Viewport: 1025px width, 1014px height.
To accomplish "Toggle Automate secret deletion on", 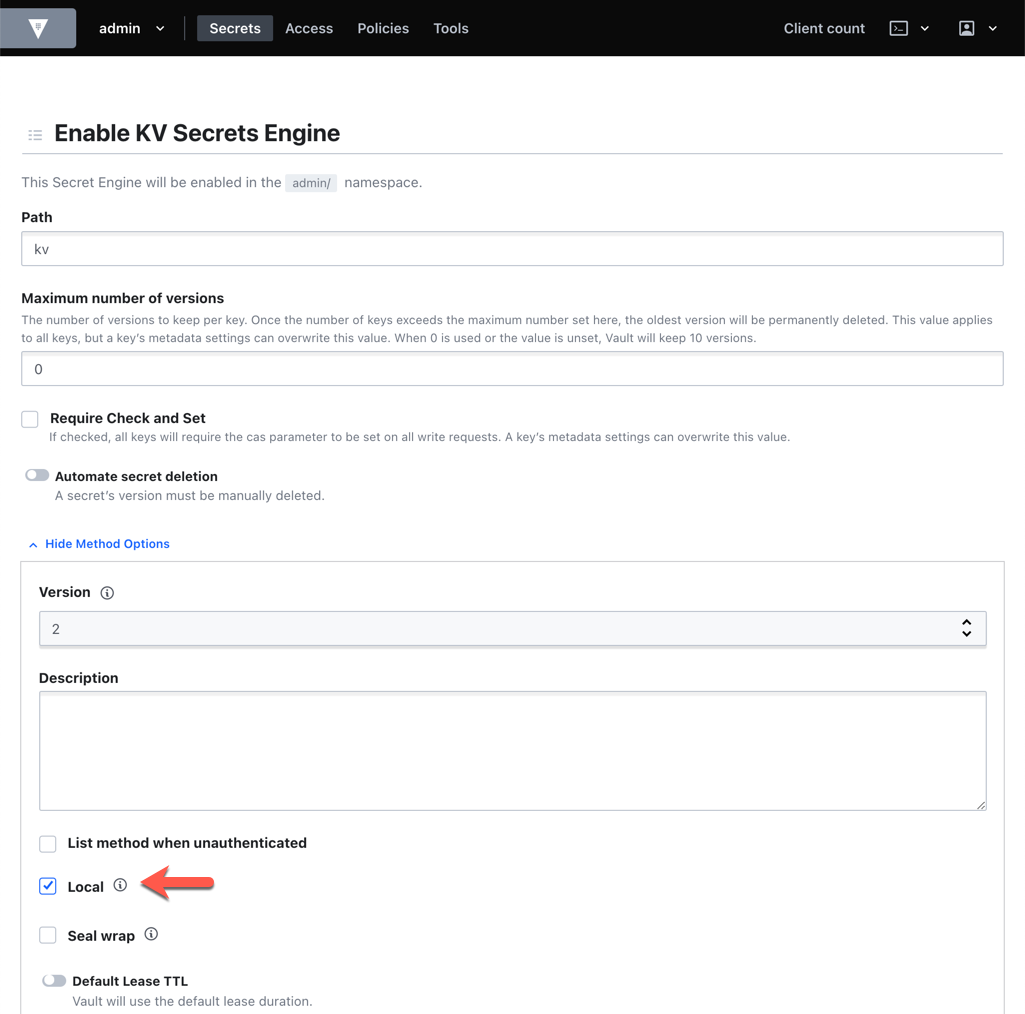I will click(x=36, y=475).
